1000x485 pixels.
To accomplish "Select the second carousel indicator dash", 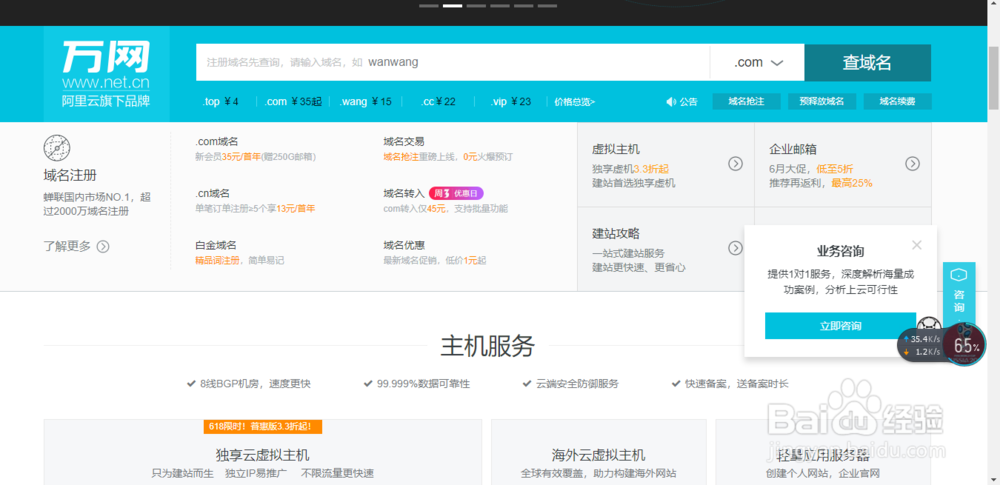I will [452, 6].
